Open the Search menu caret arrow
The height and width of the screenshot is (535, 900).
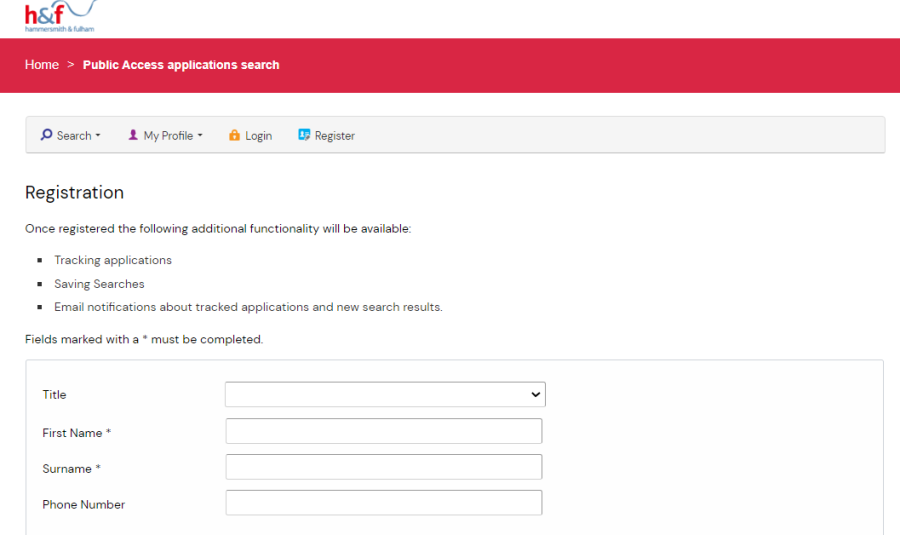tap(98, 136)
